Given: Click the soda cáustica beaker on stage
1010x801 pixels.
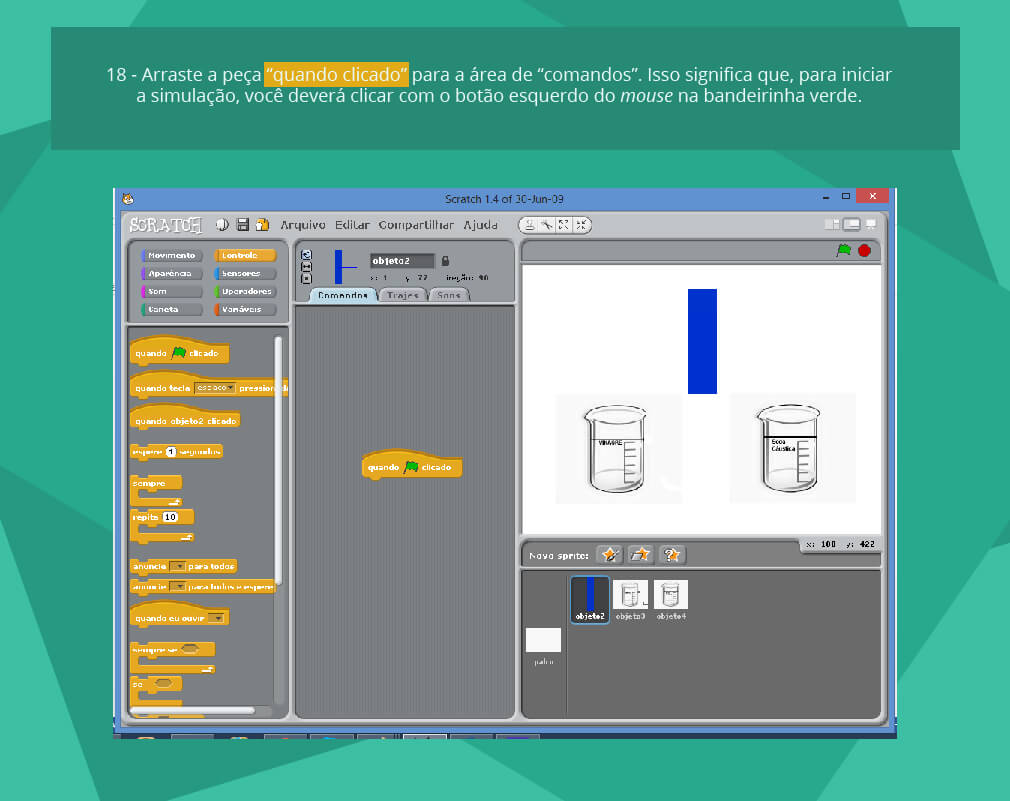Looking at the screenshot, I should coord(788,448).
